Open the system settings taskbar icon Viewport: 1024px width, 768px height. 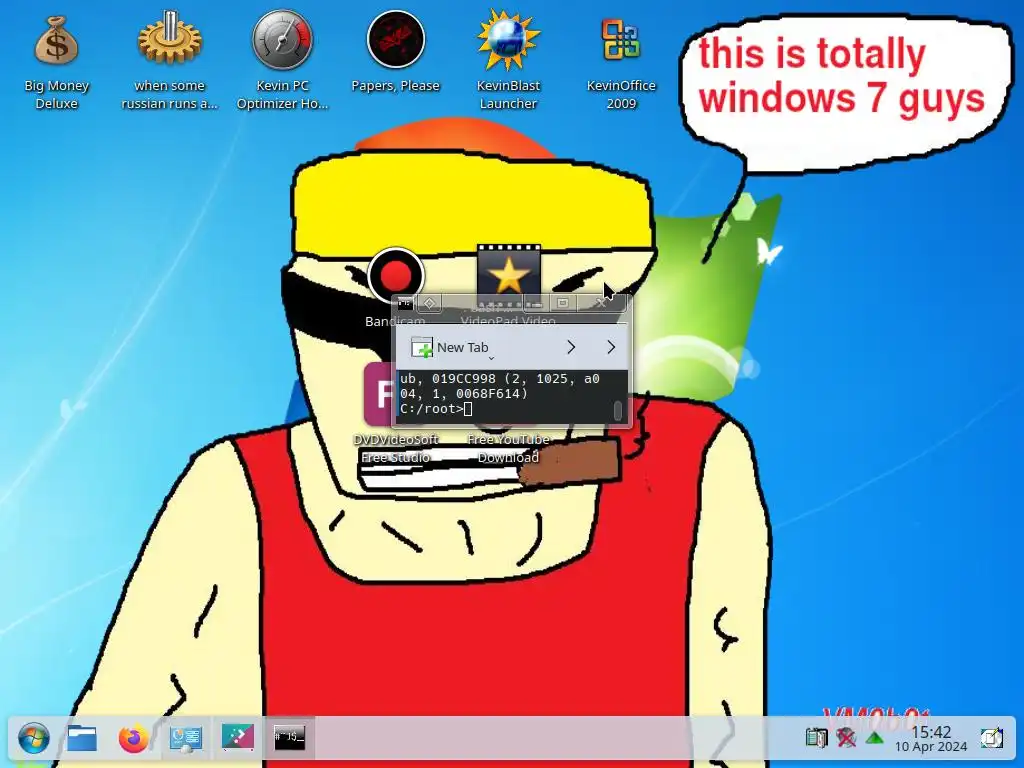tap(185, 739)
